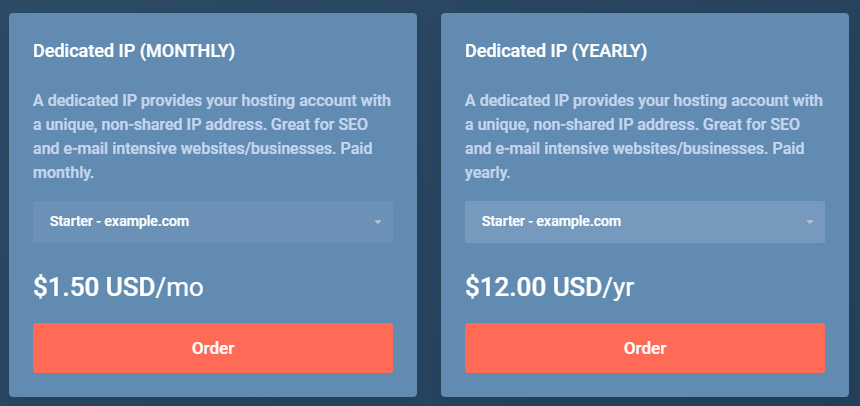Expand the yearly card's dropdown arrow
Screen dimensions: 860x406
click(809, 222)
